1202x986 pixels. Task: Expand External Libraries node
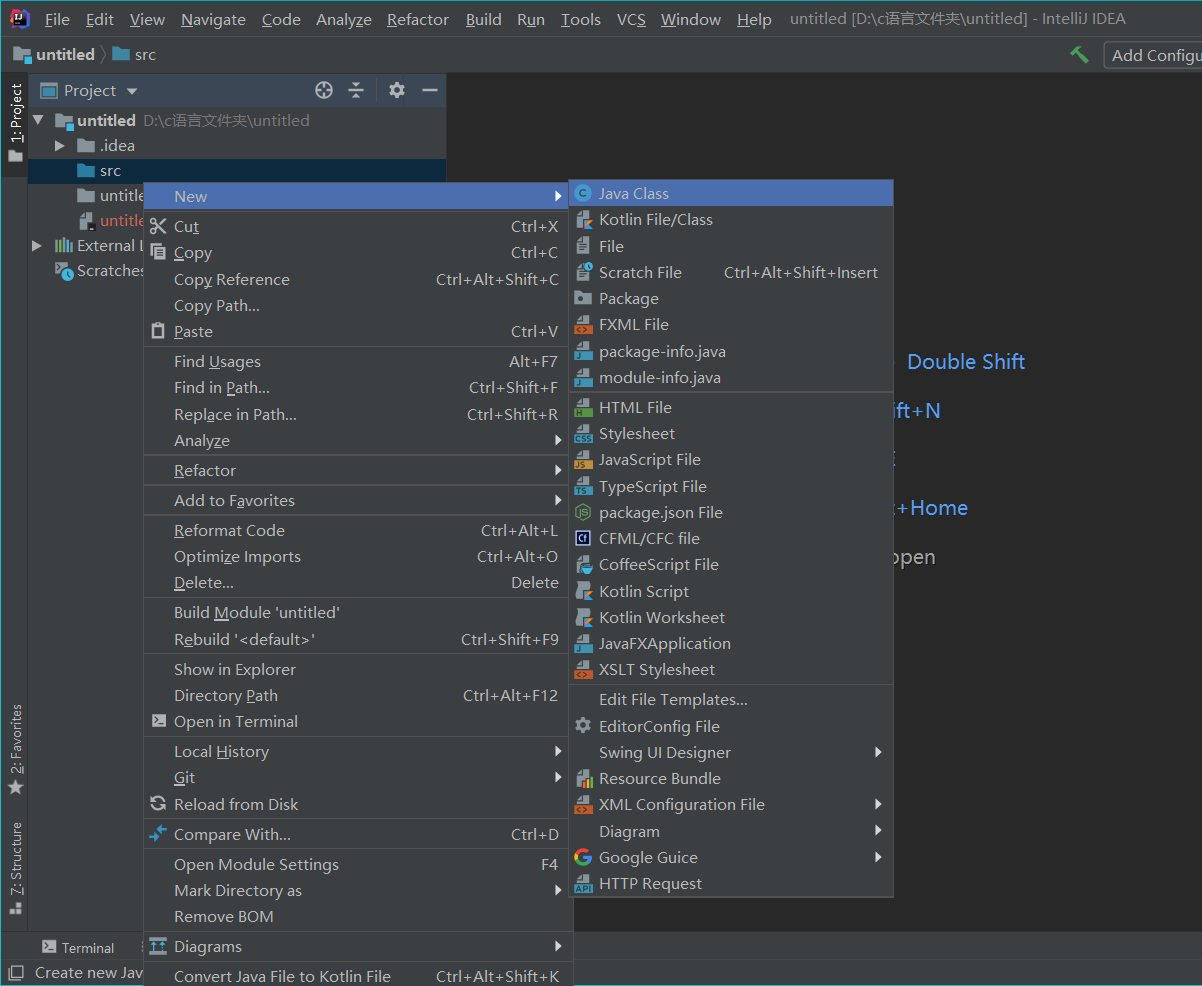tap(38, 246)
